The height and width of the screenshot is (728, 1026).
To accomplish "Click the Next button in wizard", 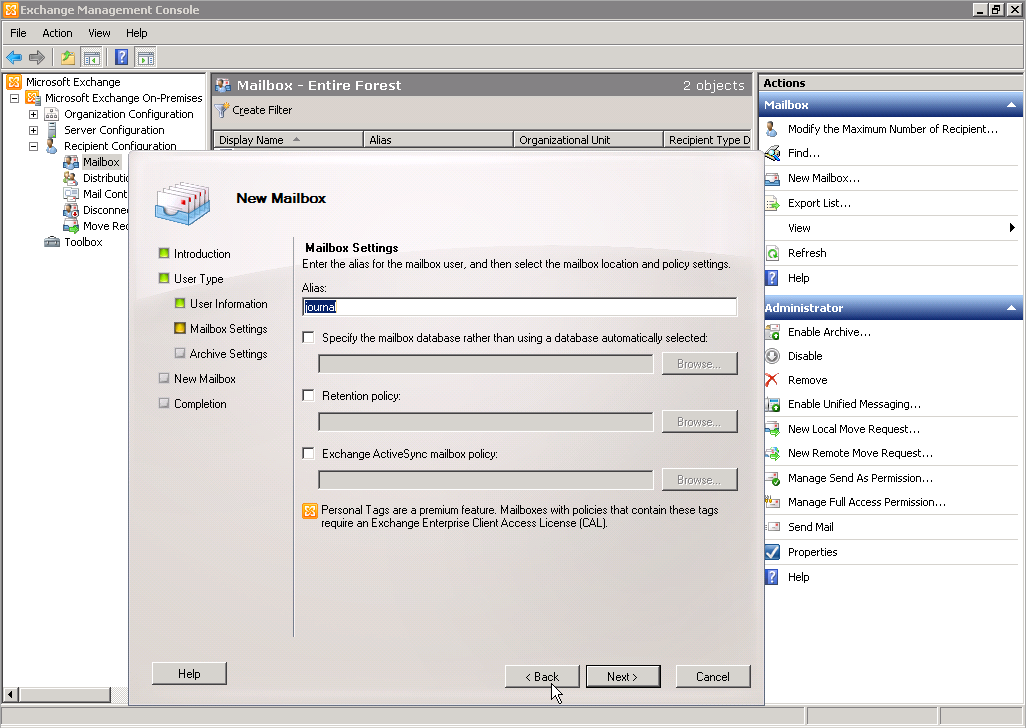I will (x=621, y=677).
